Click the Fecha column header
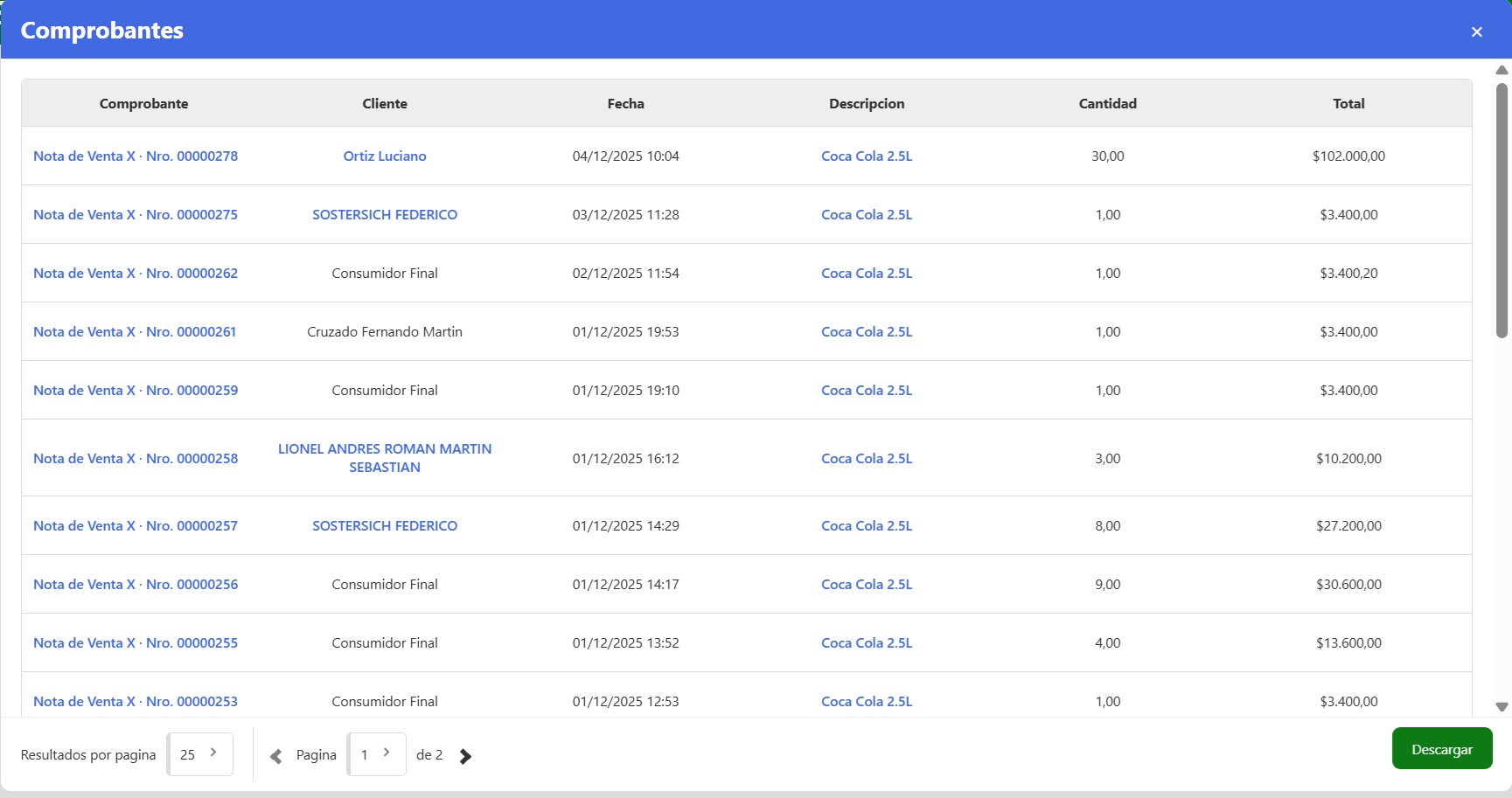1512x798 pixels. pyautogui.click(x=625, y=104)
